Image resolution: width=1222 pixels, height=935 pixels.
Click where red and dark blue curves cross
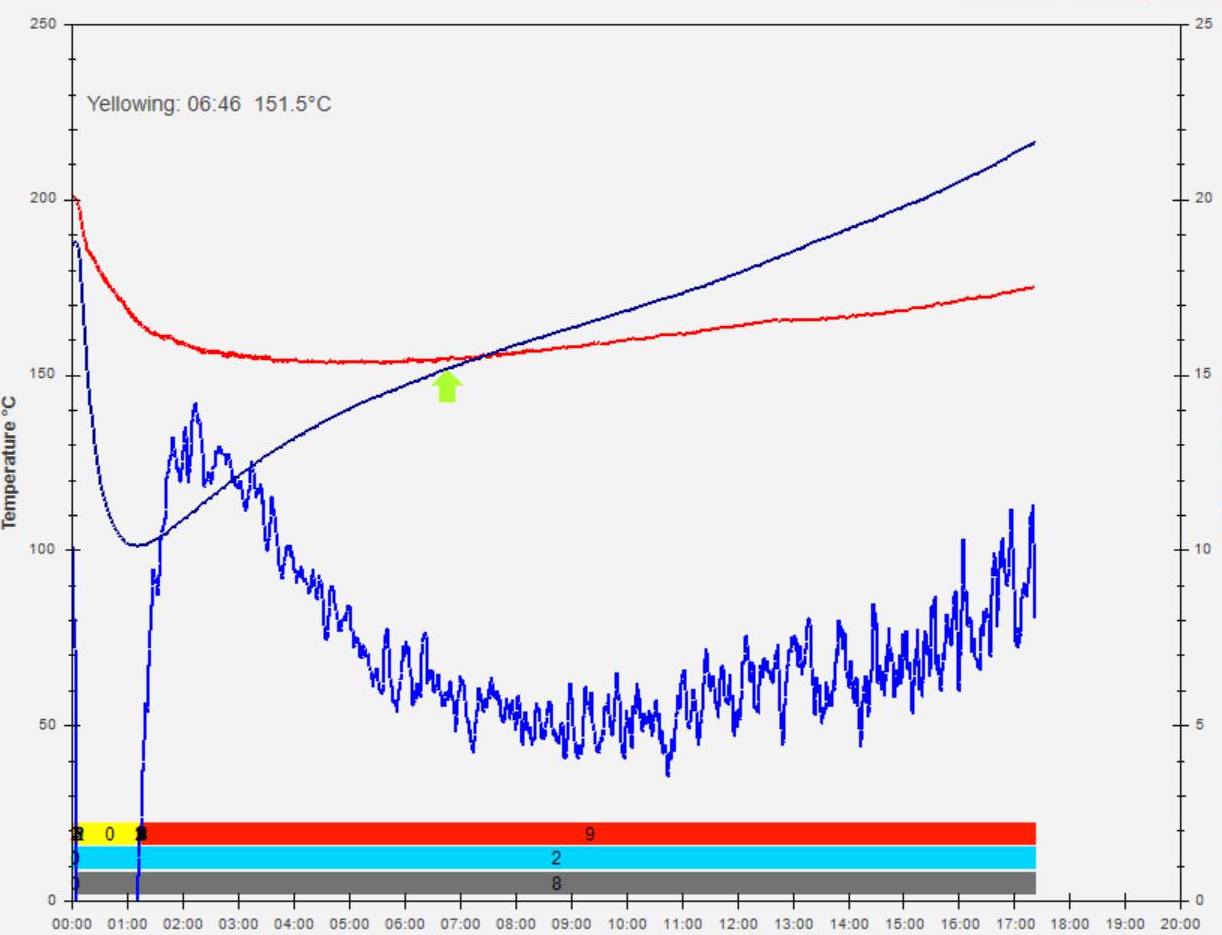pos(480,356)
